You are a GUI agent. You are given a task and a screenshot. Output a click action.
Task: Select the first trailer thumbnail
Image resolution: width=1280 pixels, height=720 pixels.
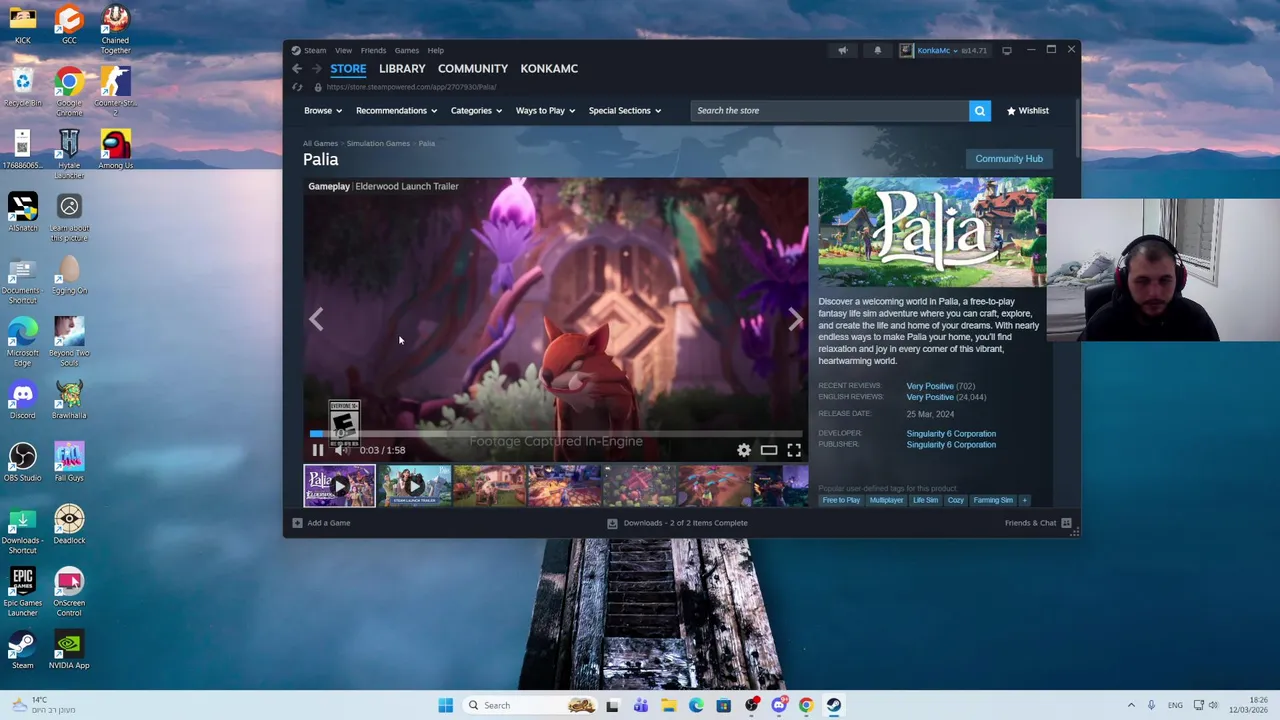pos(340,487)
